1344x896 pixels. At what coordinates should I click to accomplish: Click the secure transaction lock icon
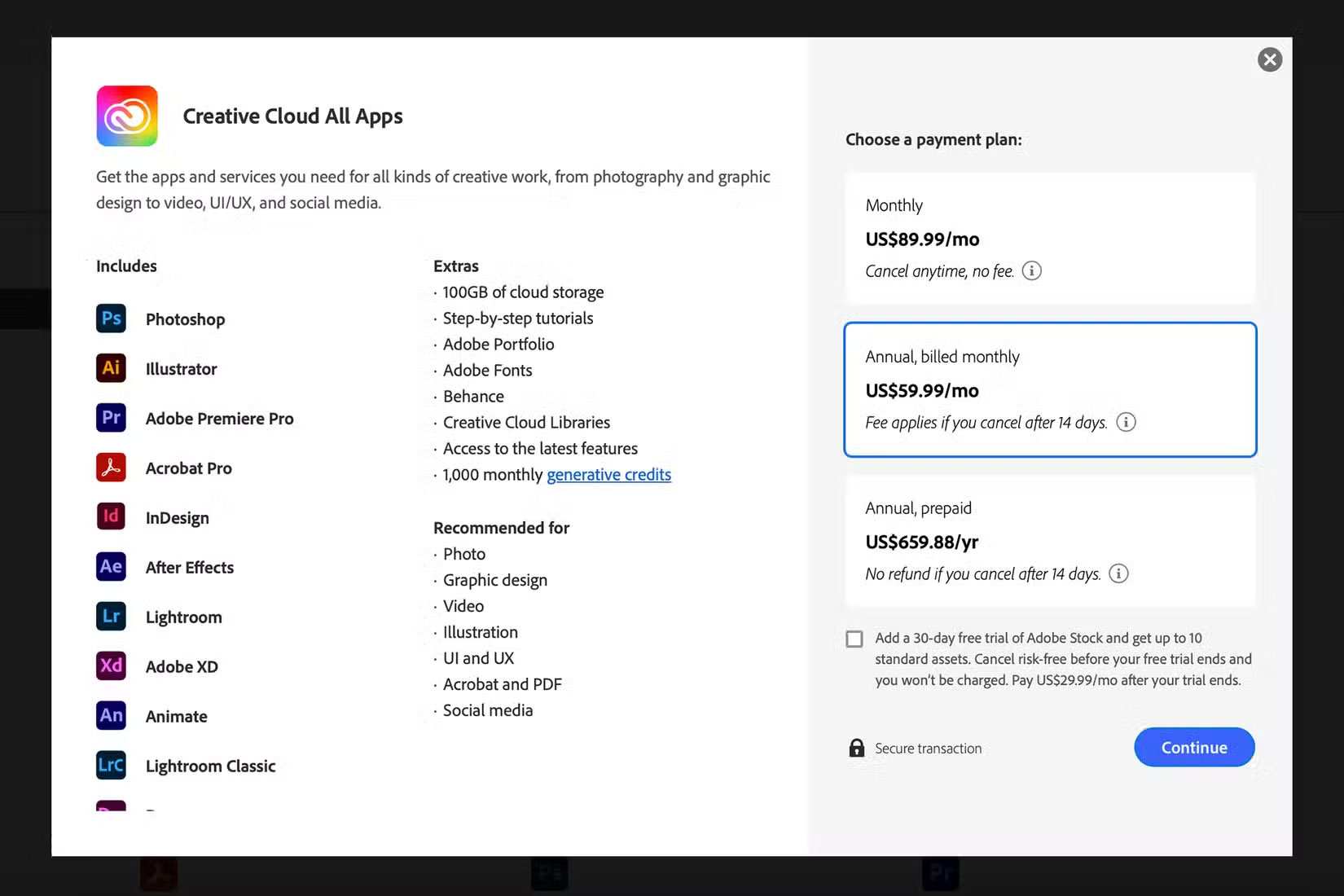point(856,747)
